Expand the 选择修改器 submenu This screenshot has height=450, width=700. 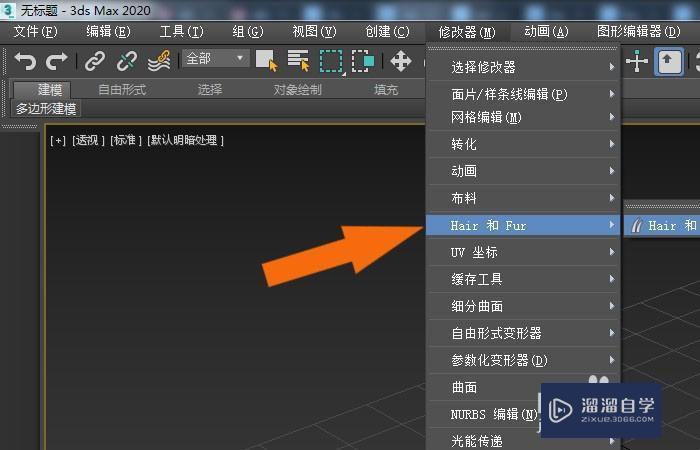point(523,67)
